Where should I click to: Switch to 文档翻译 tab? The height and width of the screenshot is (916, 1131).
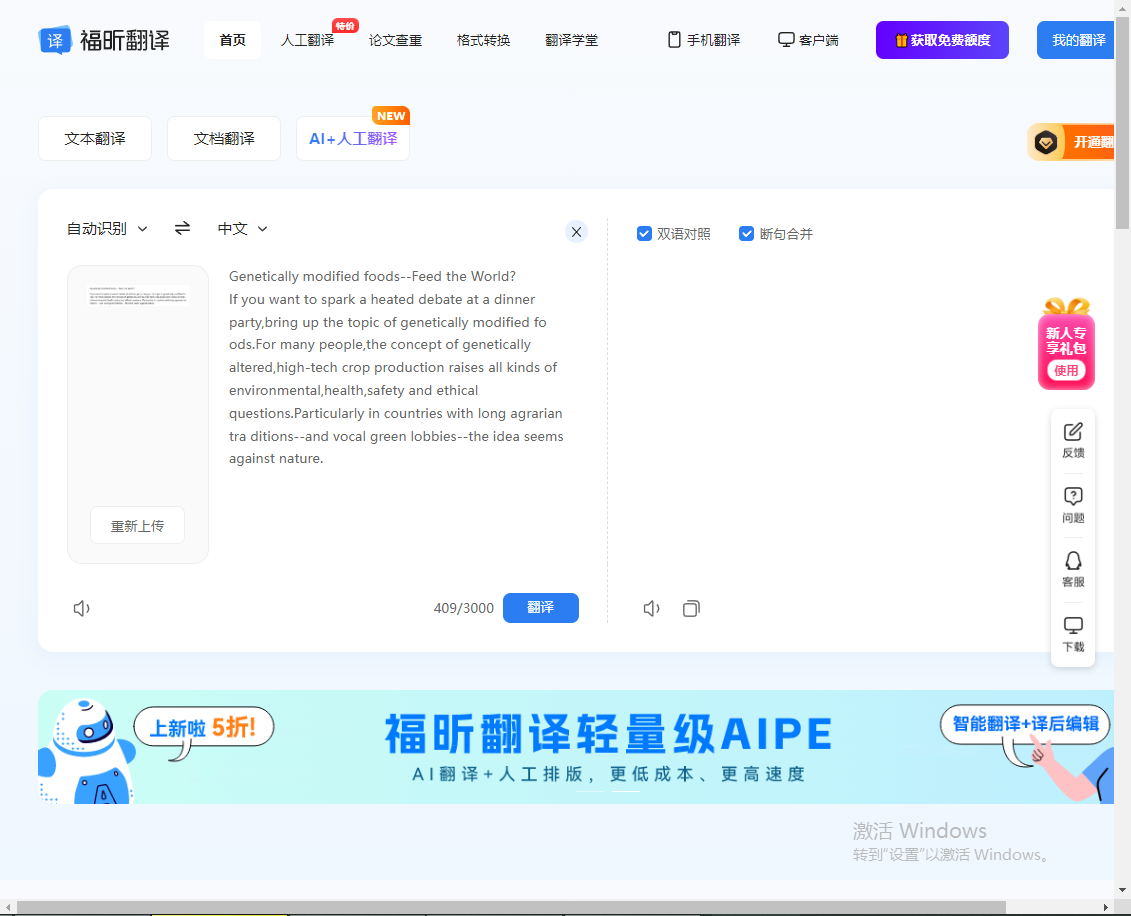point(224,138)
